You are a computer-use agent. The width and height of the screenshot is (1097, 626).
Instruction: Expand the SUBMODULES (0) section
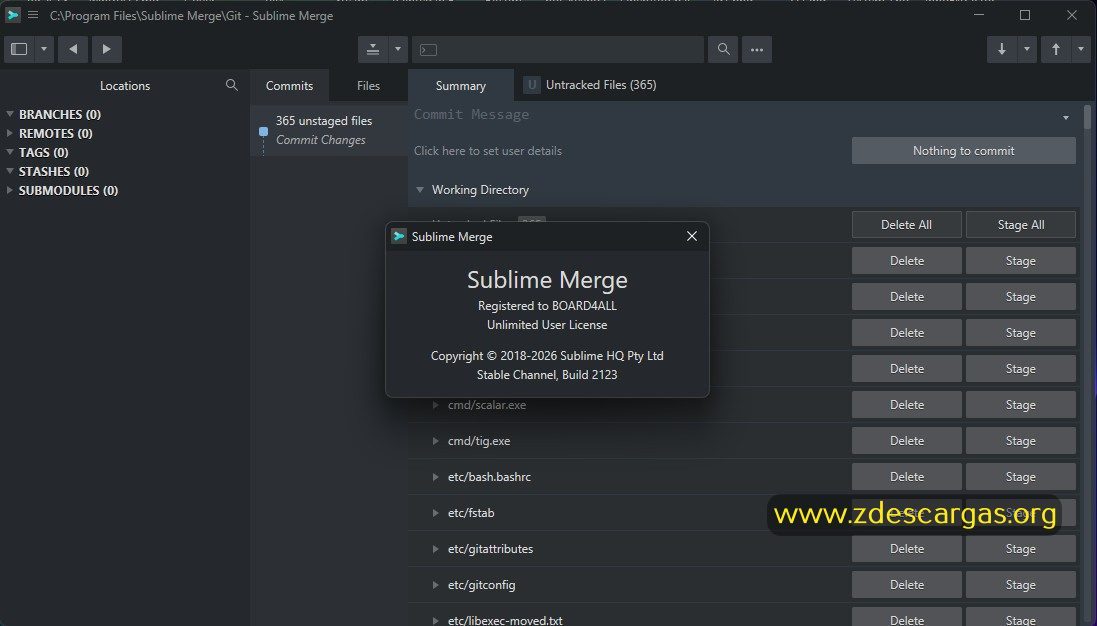pyautogui.click(x=10, y=190)
